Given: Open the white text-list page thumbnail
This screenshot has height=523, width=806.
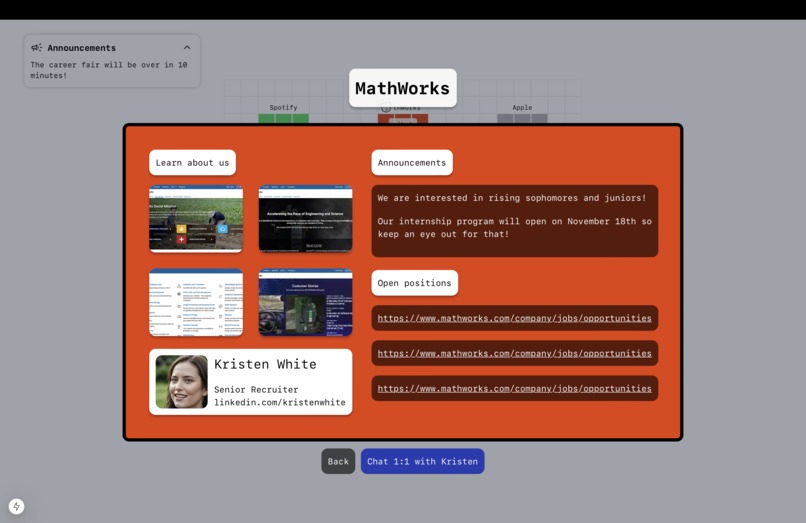Looking at the screenshot, I should [x=196, y=302].
